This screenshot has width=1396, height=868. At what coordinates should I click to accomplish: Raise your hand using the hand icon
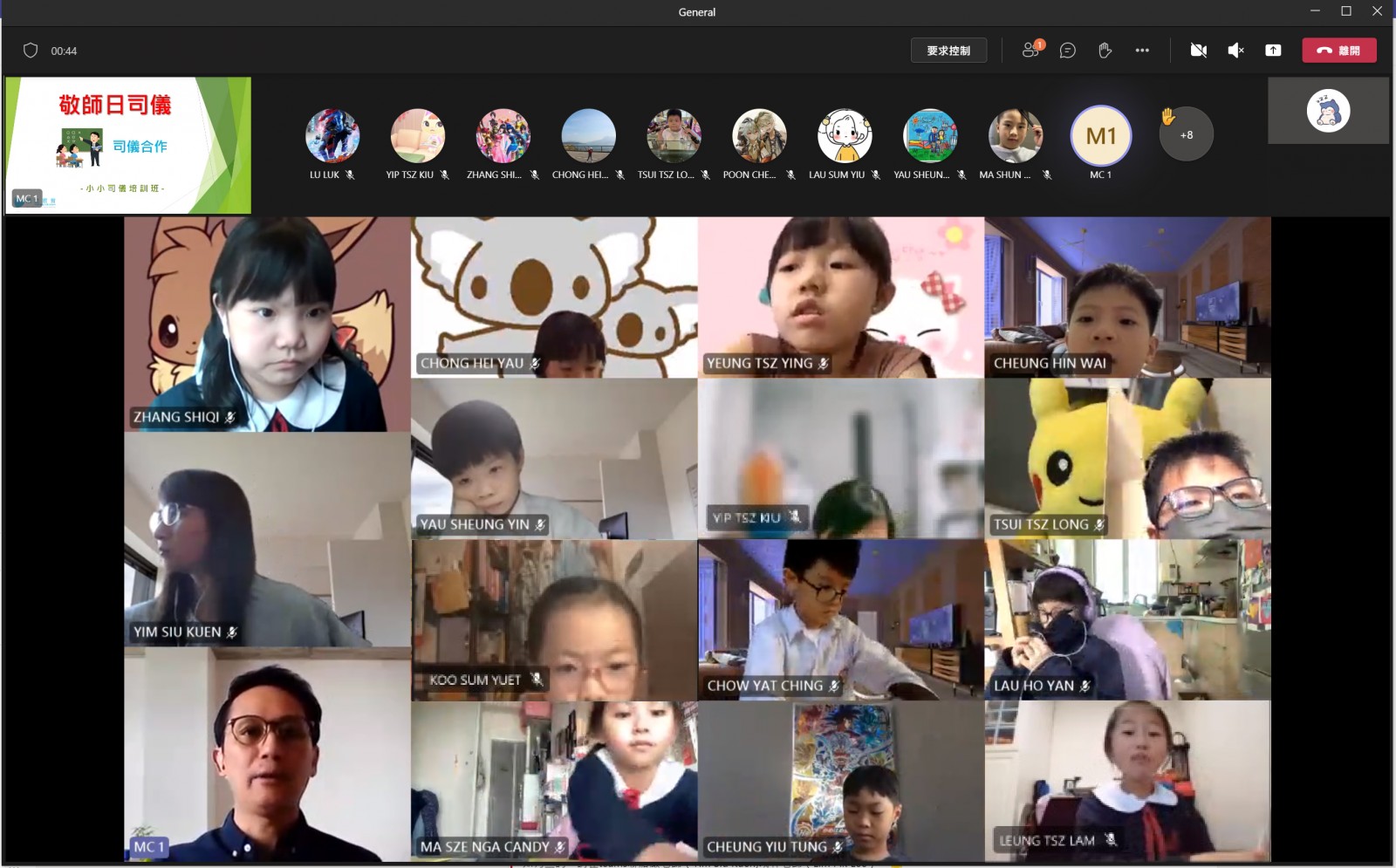point(1105,51)
